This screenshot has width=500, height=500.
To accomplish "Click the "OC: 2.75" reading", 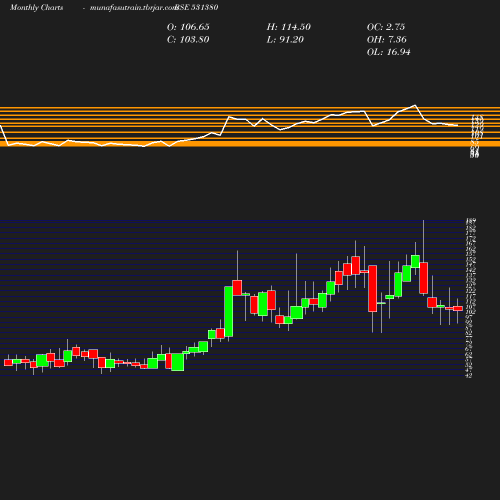I will click(x=386, y=27).
